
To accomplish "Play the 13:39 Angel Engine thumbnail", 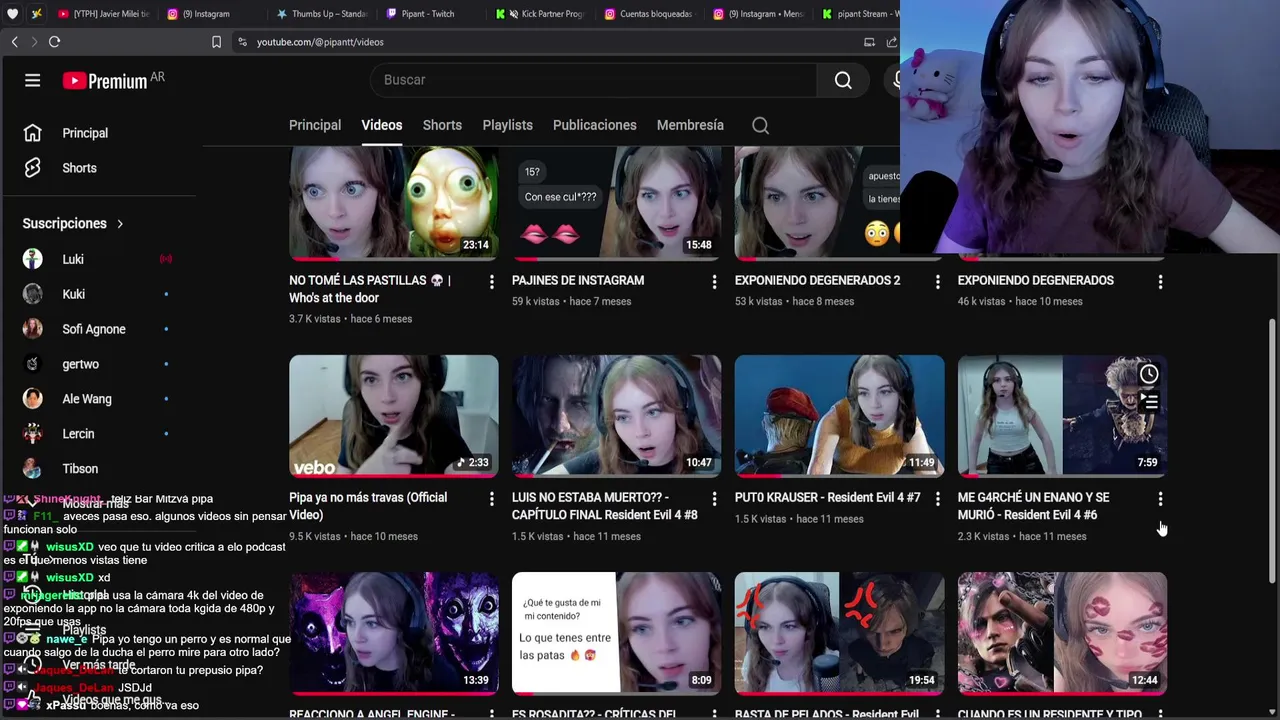I will coord(394,633).
